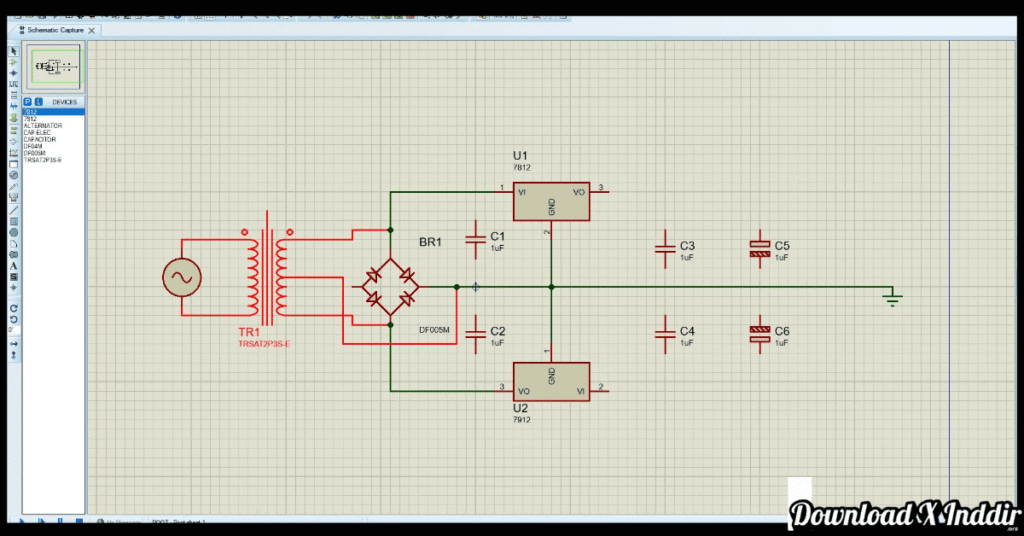
Task: Click the schematic overview thumbnail
Action: [56, 68]
